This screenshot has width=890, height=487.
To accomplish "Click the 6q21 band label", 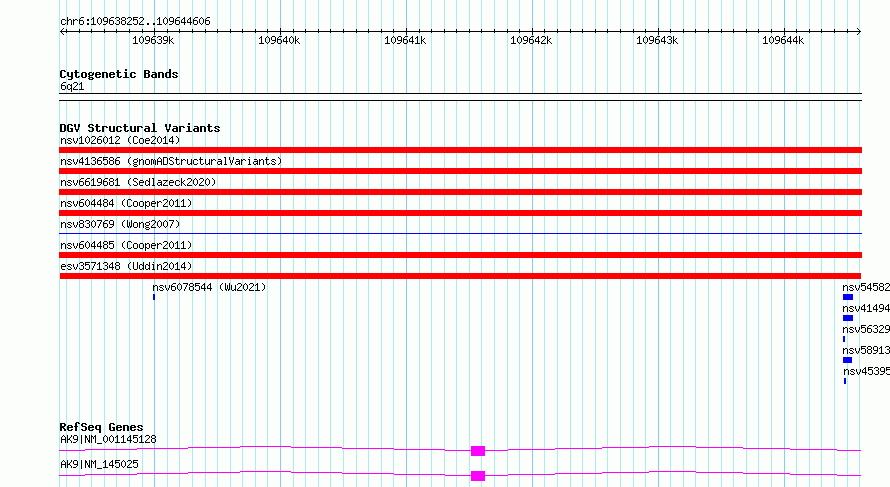I will click(72, 86).
